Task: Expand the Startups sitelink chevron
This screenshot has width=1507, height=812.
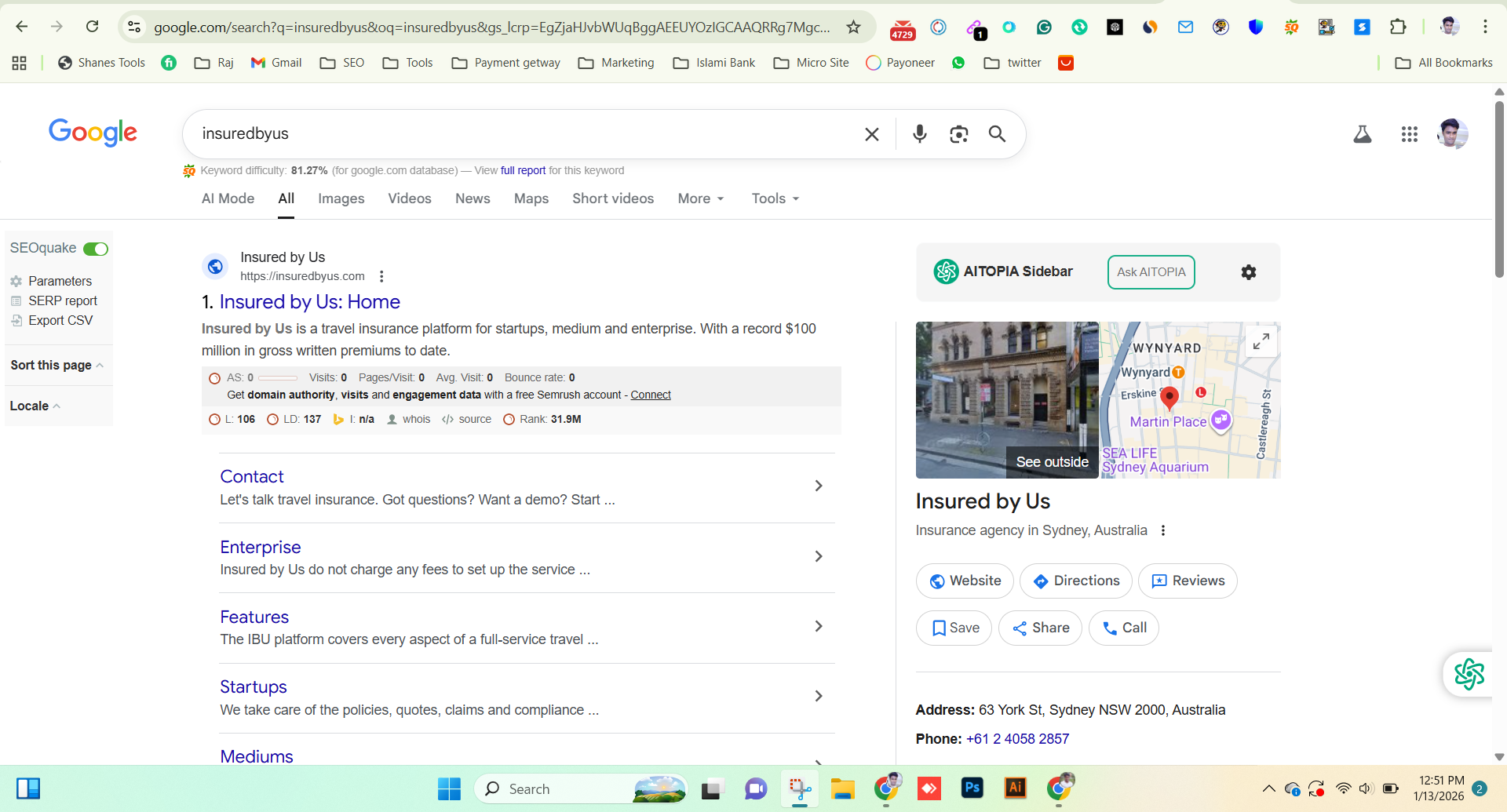Action: pyautogui.click(x=819, y=696)
